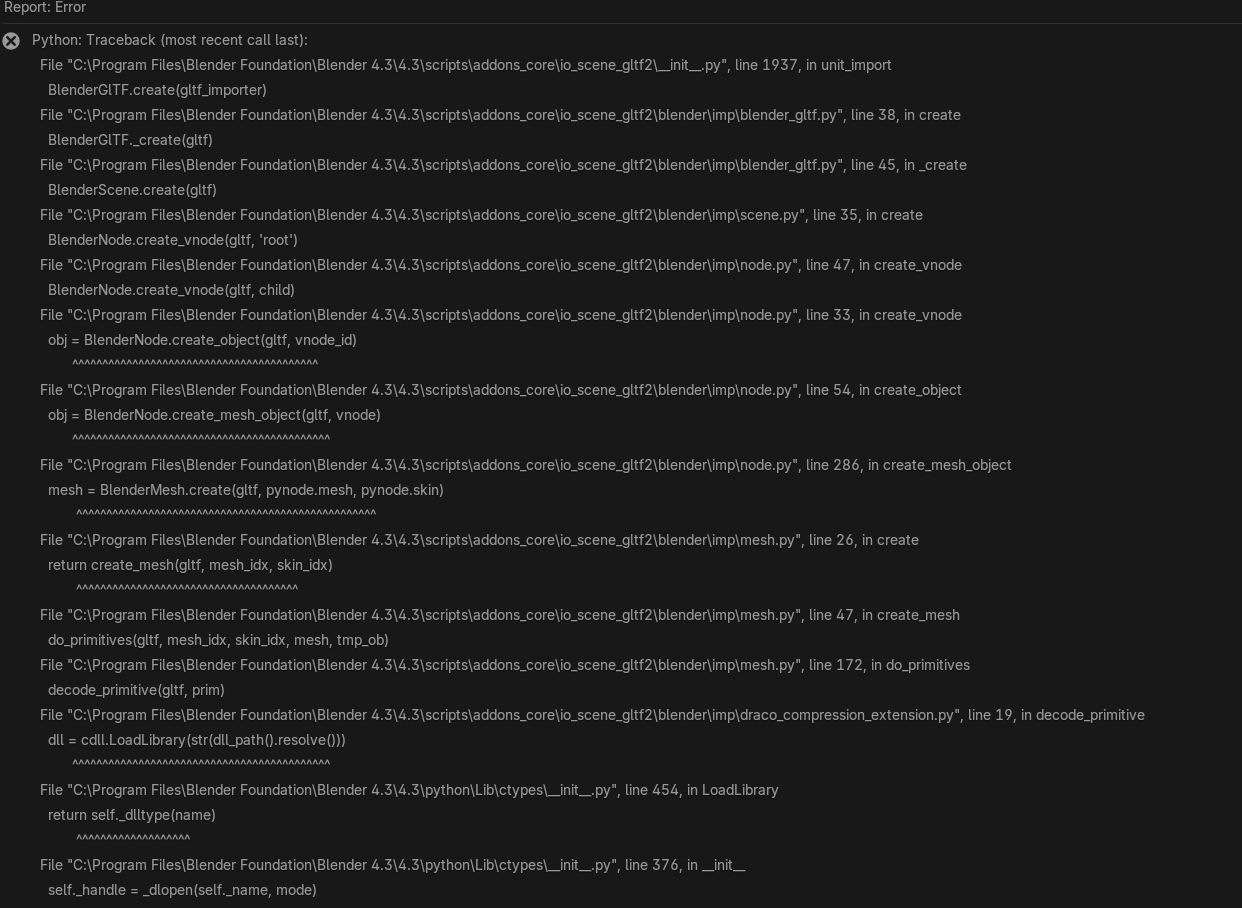This screenshot has height=908, width=1242.
Task: Click the BlenderGlTF.create(gltf_importer) code line
Action: pos(157,90)
